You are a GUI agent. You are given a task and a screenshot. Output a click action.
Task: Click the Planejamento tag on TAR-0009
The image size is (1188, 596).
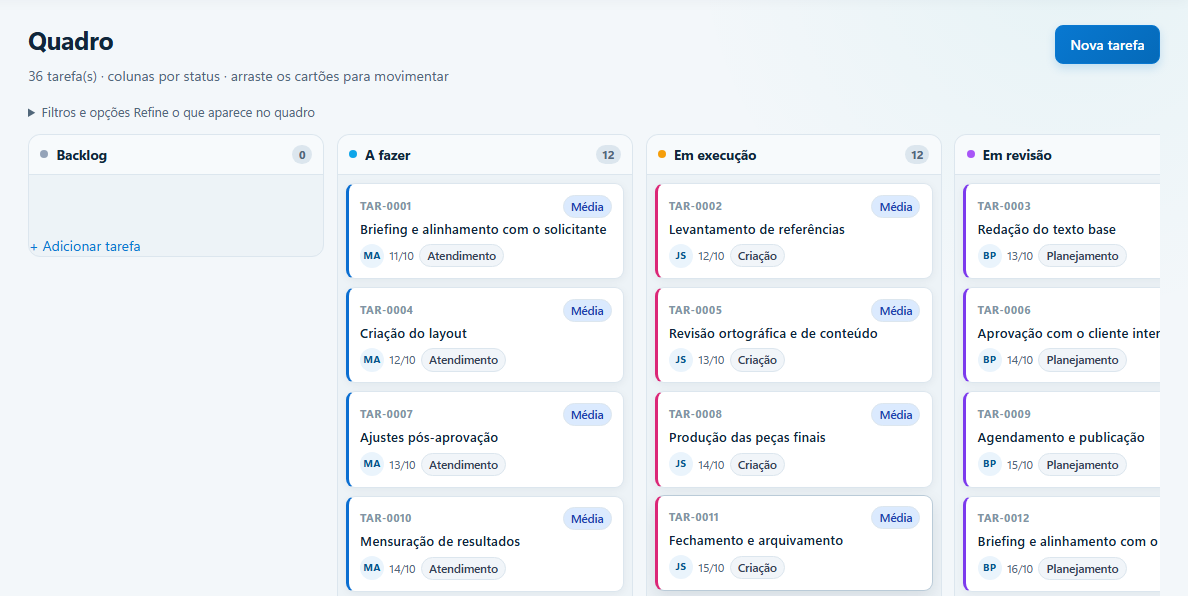(1082, 464)
